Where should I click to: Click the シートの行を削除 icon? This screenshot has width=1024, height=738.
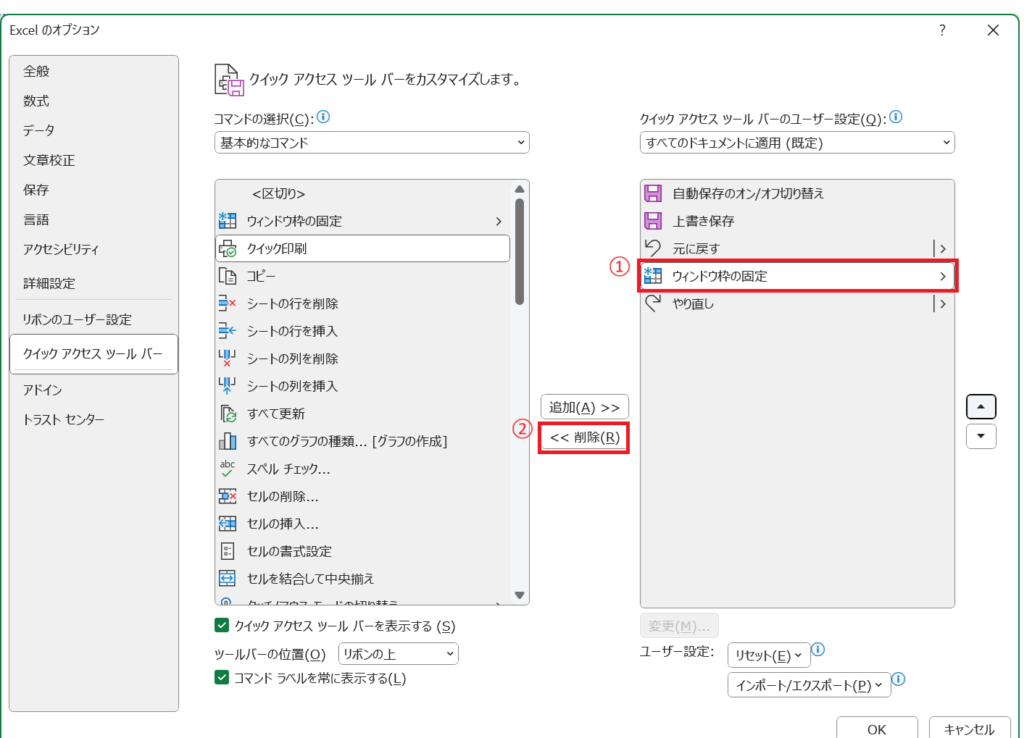coord(227,304)
